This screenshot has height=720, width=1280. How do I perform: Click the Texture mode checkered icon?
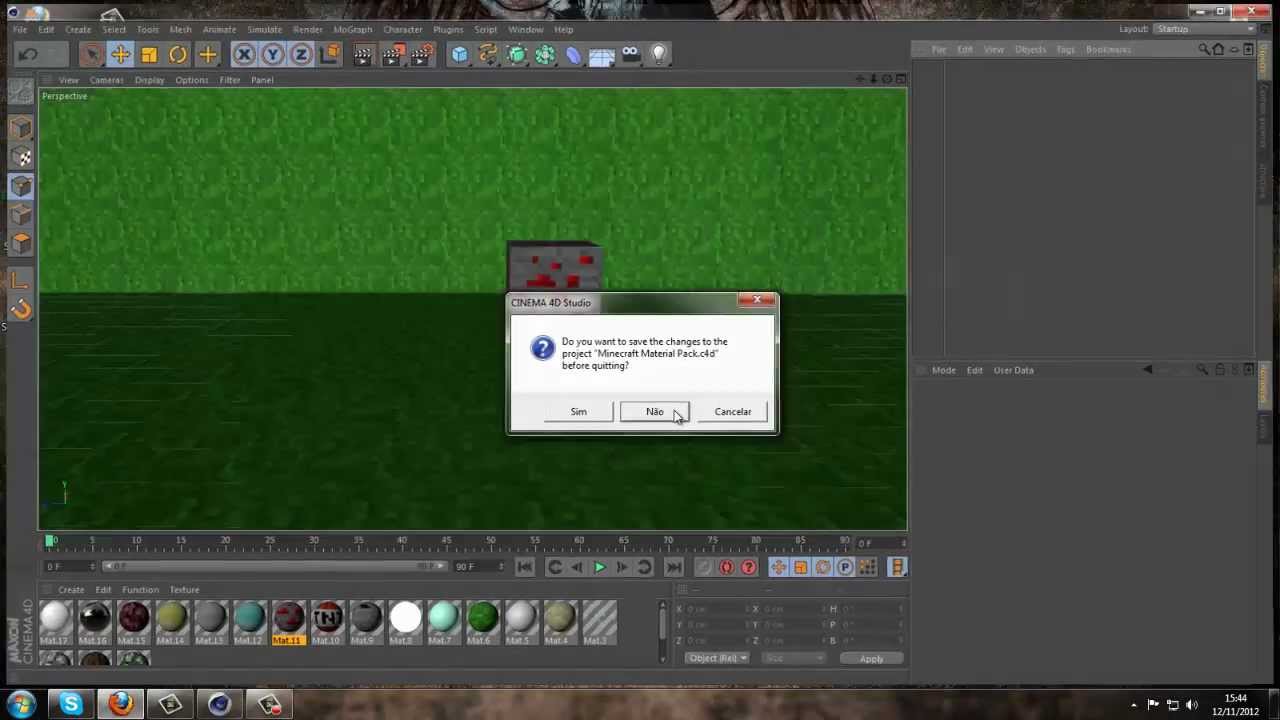tap(21, 157)
